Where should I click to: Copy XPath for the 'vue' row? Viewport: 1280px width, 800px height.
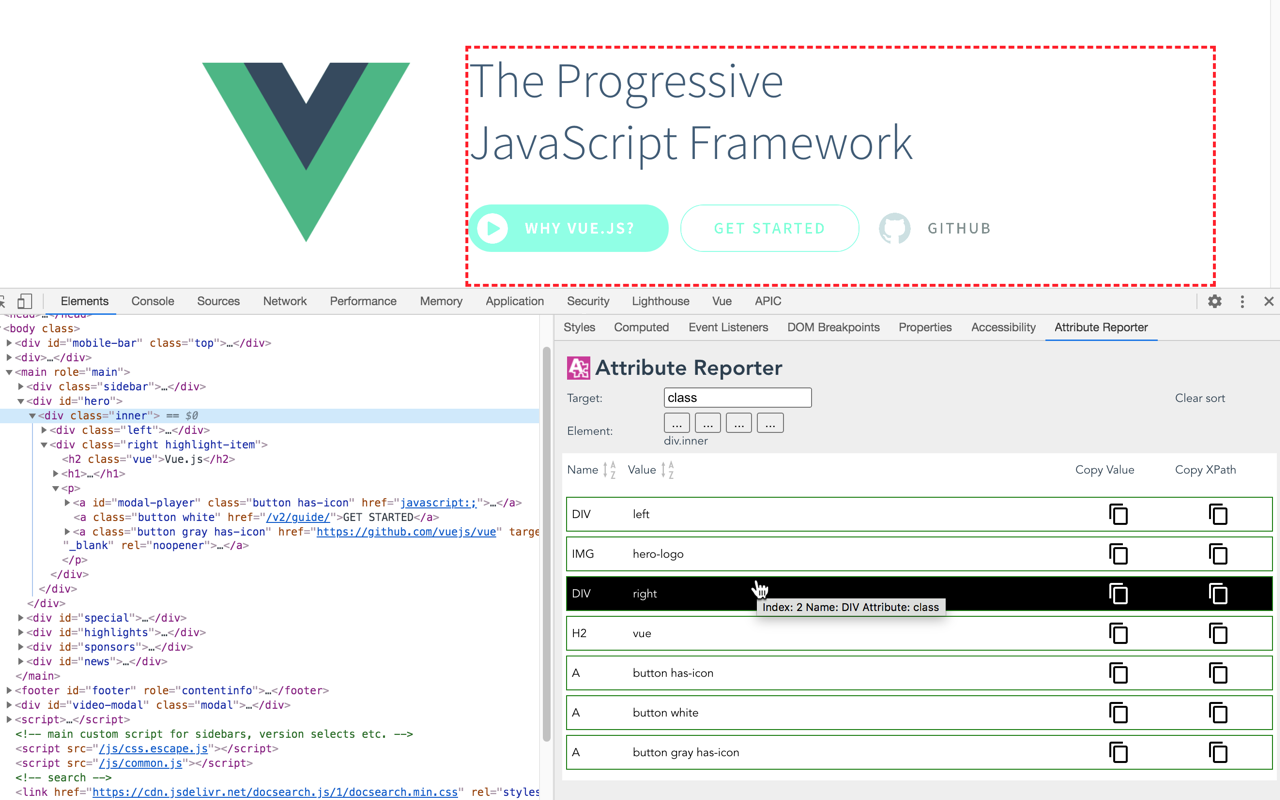click(1218, 633)
